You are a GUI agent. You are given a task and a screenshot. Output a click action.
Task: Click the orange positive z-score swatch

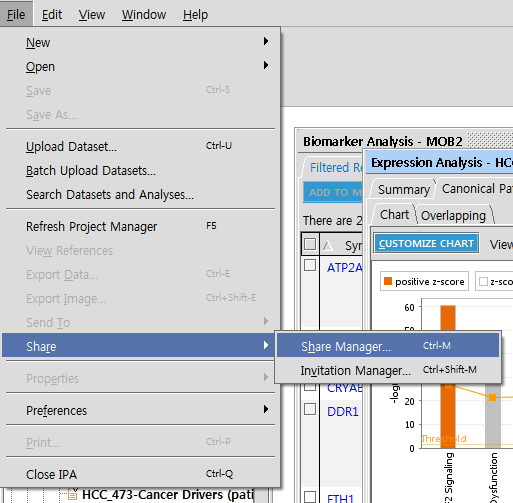(388, 281)
